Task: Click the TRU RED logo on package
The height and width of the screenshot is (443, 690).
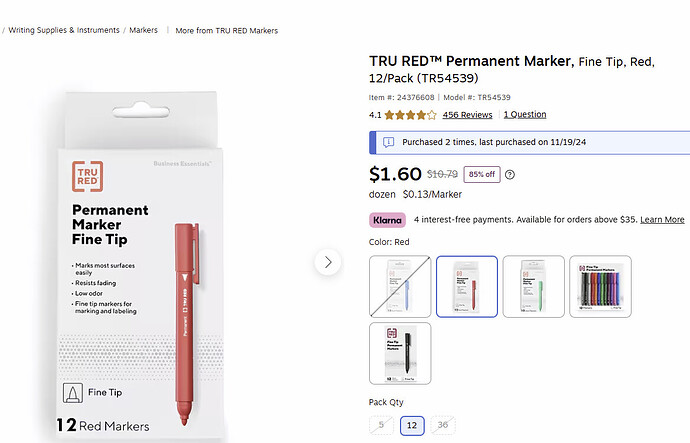Action: [x=88, y=176]
